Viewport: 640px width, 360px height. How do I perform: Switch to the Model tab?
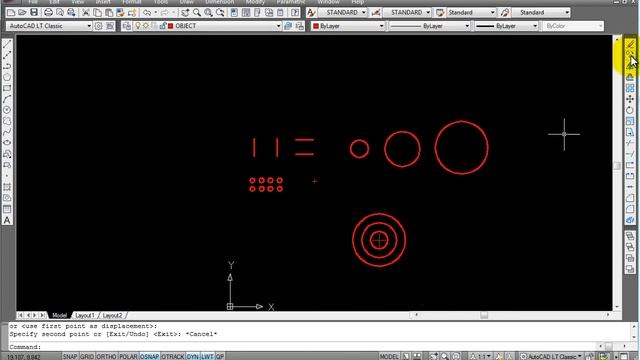59,316
